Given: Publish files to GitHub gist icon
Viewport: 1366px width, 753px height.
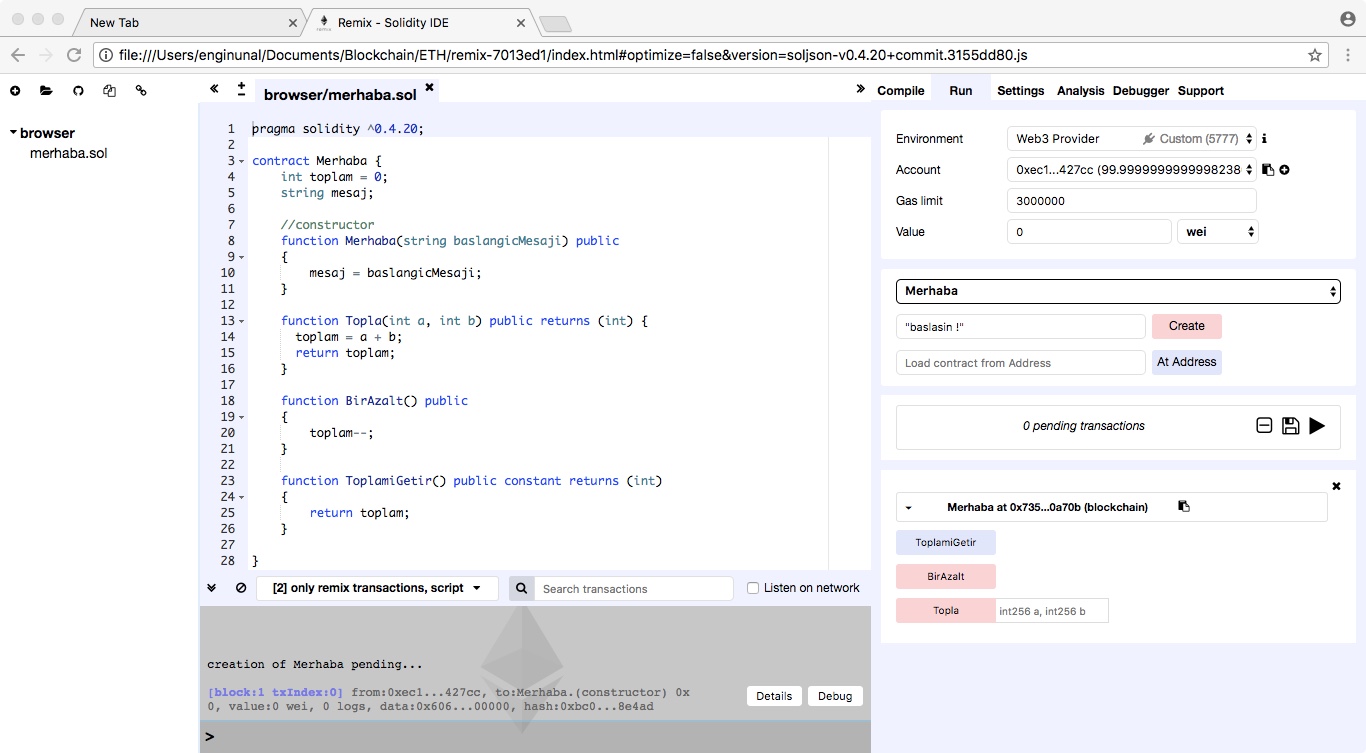Looking at the screenshot, I should point(78,91).
